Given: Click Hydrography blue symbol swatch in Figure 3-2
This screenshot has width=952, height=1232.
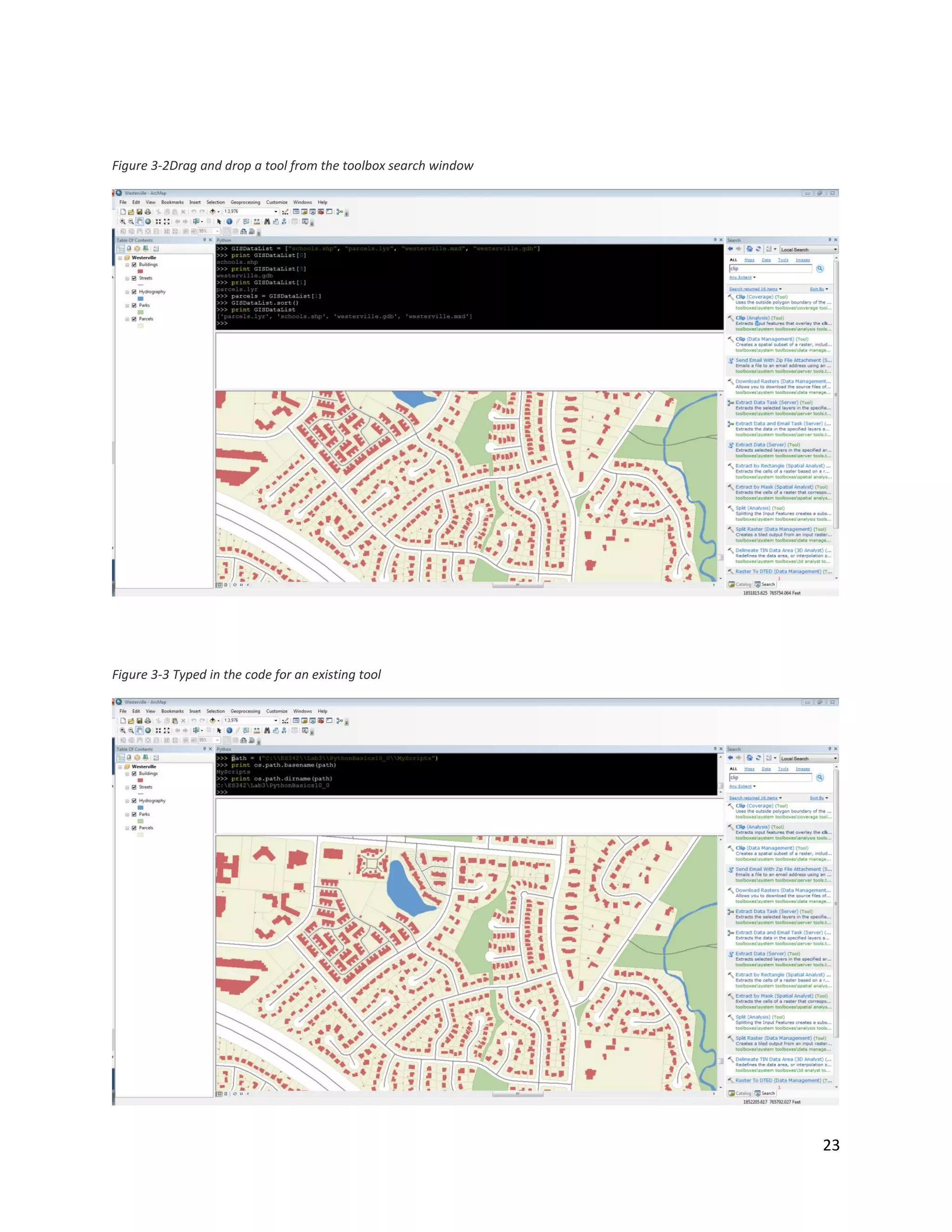Looking at the screenshot, I should pos(140,298).
